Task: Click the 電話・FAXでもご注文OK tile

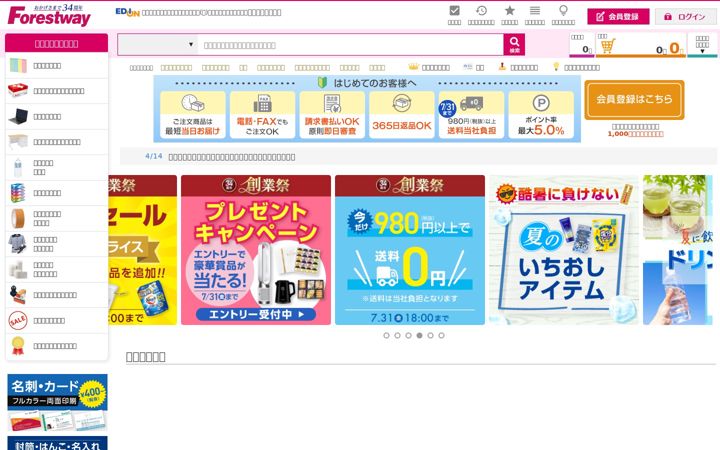Action: [x=262, y=114]
